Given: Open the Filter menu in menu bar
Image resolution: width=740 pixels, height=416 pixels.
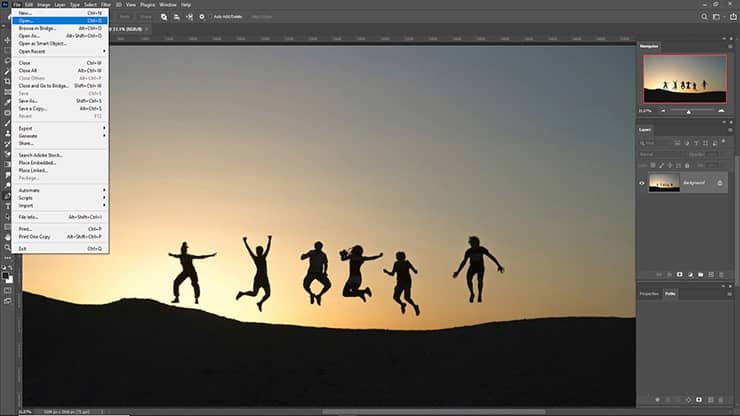Looking at the screenshot, I should 106,5.
